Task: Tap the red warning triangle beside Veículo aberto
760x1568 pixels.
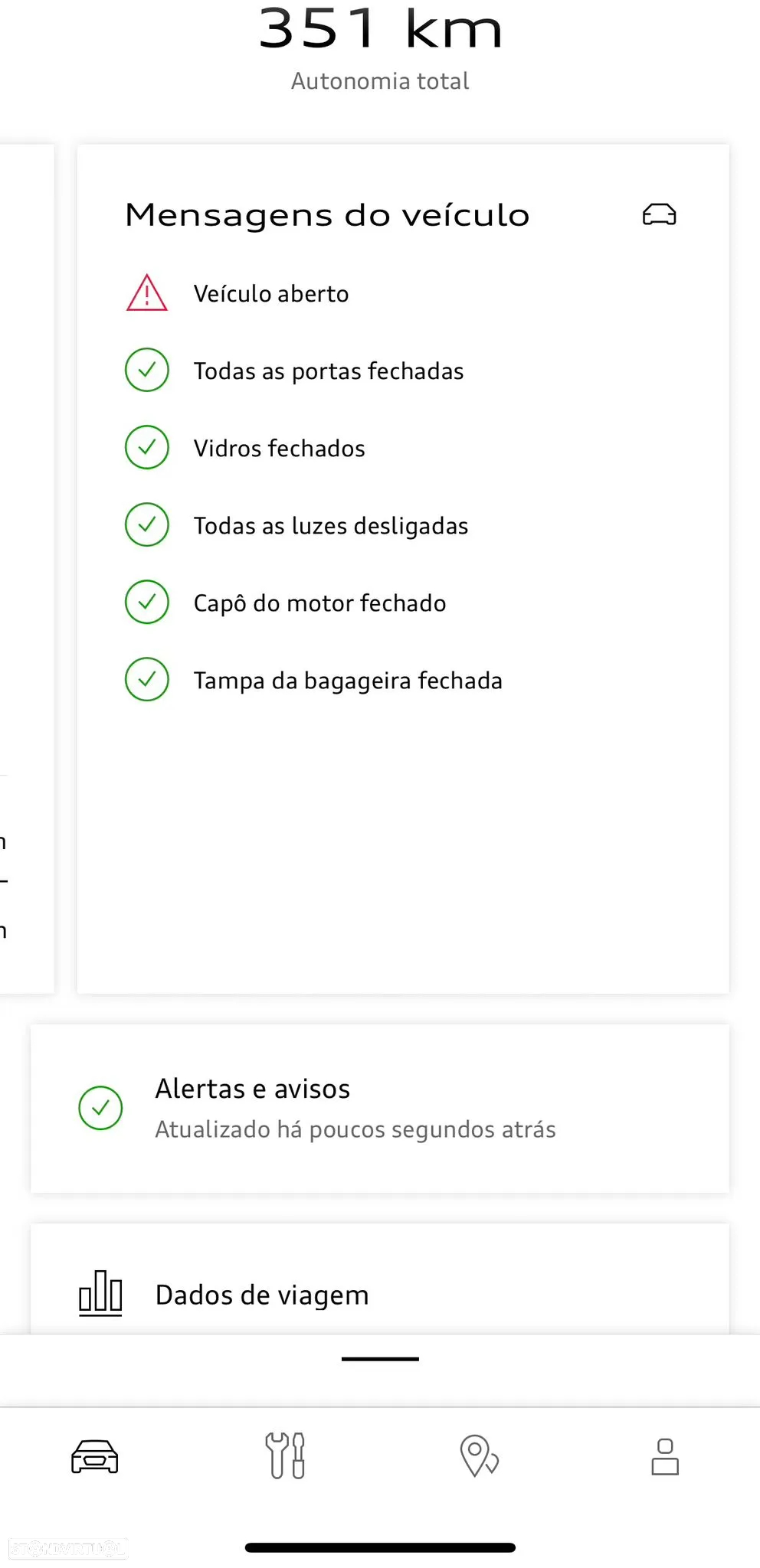Action: point(147,292)
